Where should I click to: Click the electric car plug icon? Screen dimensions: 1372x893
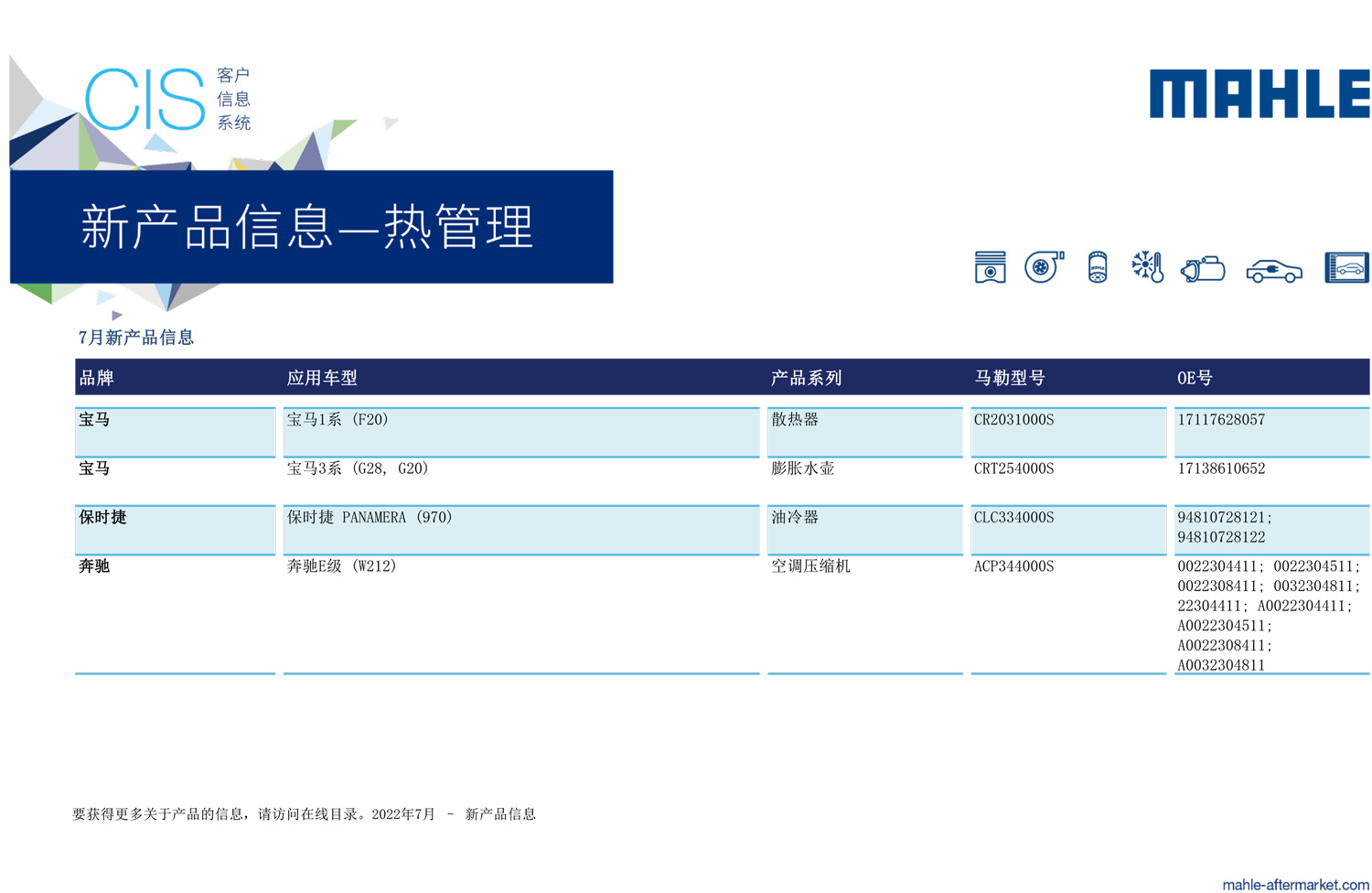pyautogui.click(x=1274, y=271)
